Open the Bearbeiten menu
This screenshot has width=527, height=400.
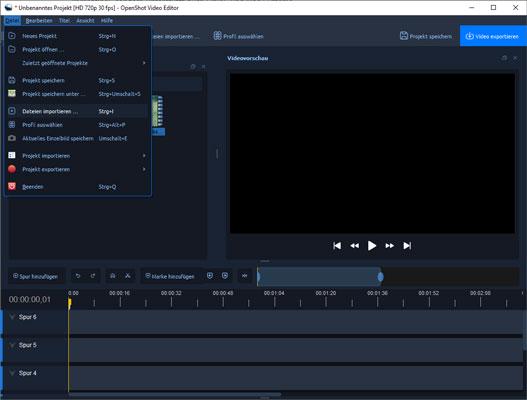[39, 21]
